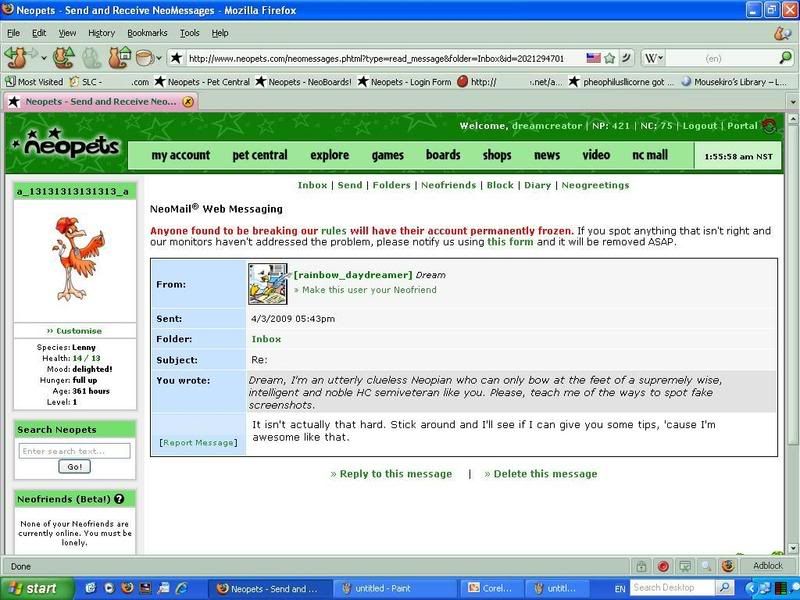Click Delete this message

click(x=541, y=474)
